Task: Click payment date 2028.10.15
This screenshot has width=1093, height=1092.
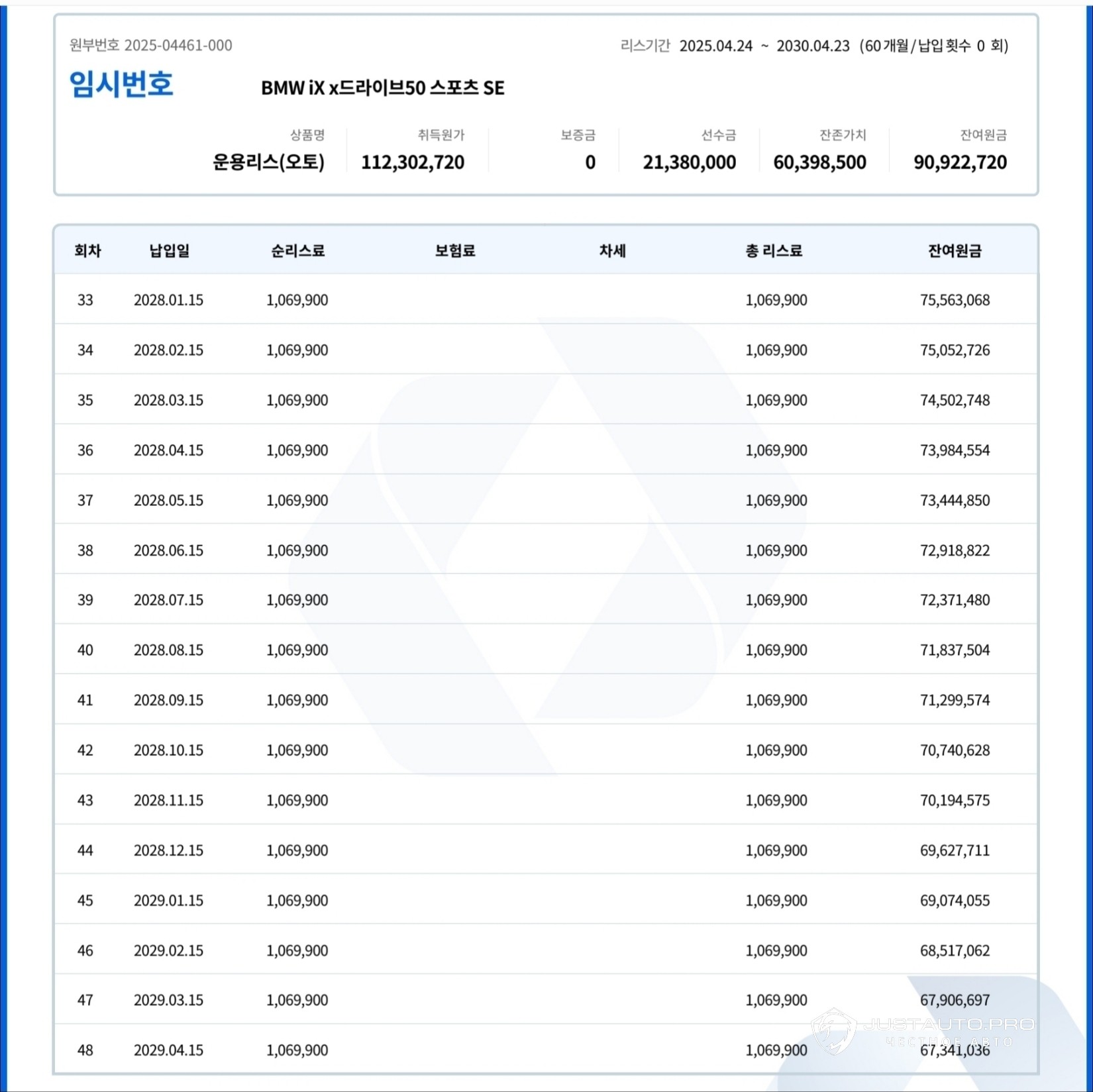Action: pos(168,750)
